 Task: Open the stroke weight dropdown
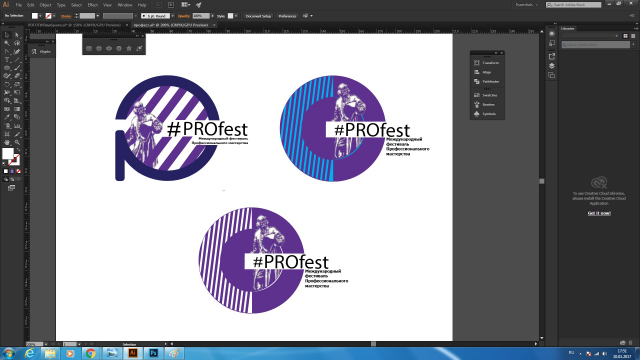(x=98, y=16)
